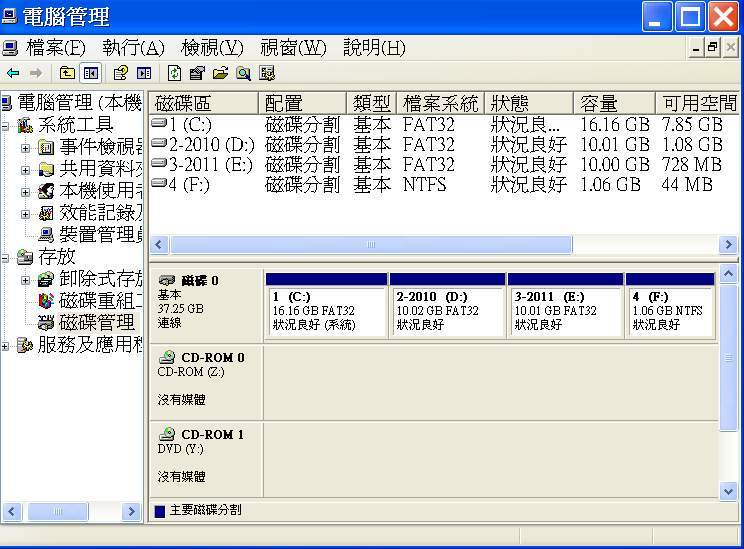Expand the 事件檢視器 tree node
Screen dimensions: 744x549
click(x=25, y=148)
